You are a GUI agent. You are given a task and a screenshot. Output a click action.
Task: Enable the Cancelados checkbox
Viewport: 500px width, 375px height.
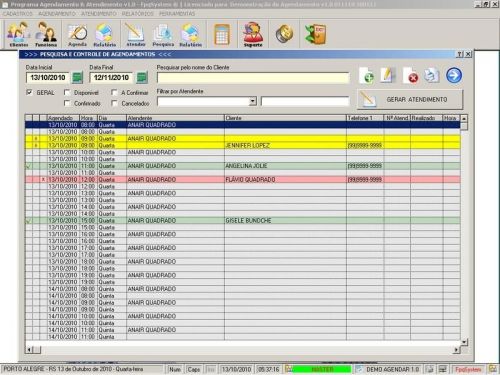coord(114,103)
